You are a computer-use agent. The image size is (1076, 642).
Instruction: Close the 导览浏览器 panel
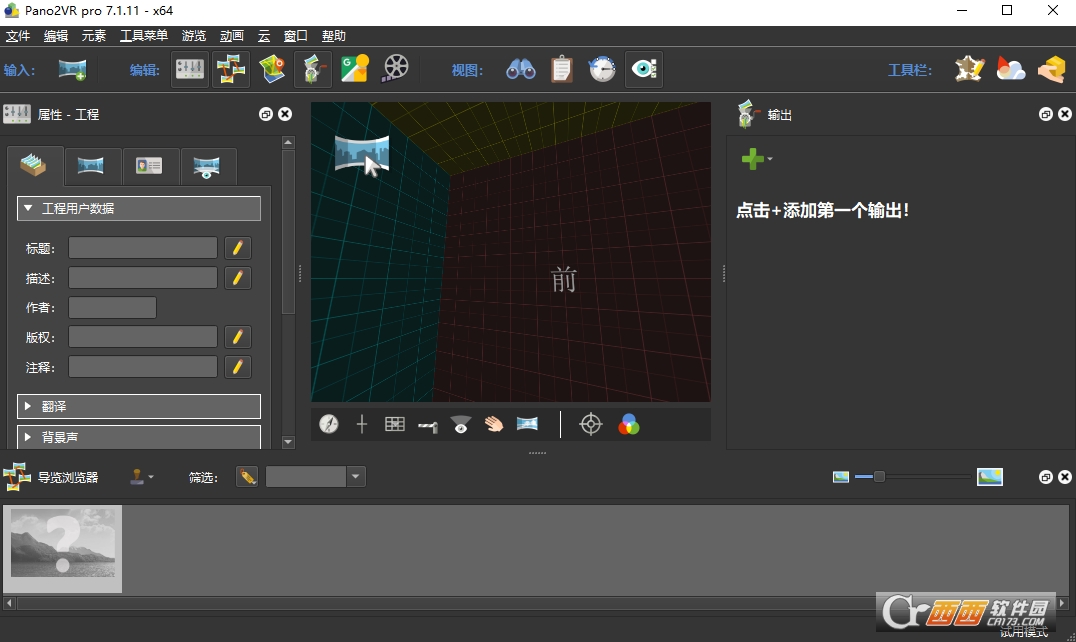(1064, 477)
